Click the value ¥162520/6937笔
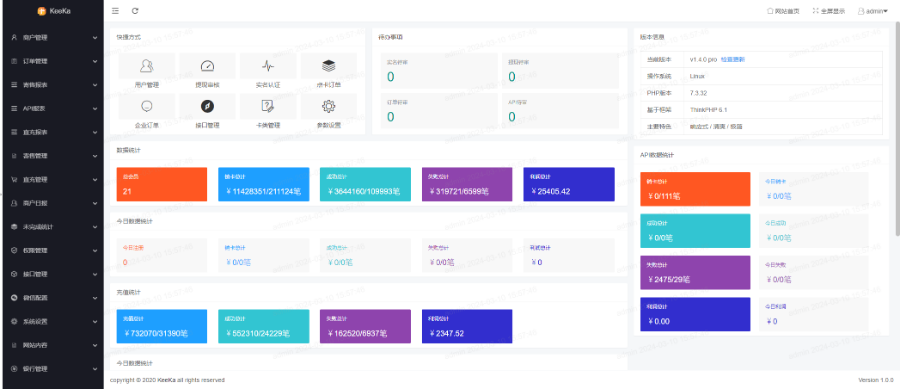900x389 pixels. tap(358, 333)
